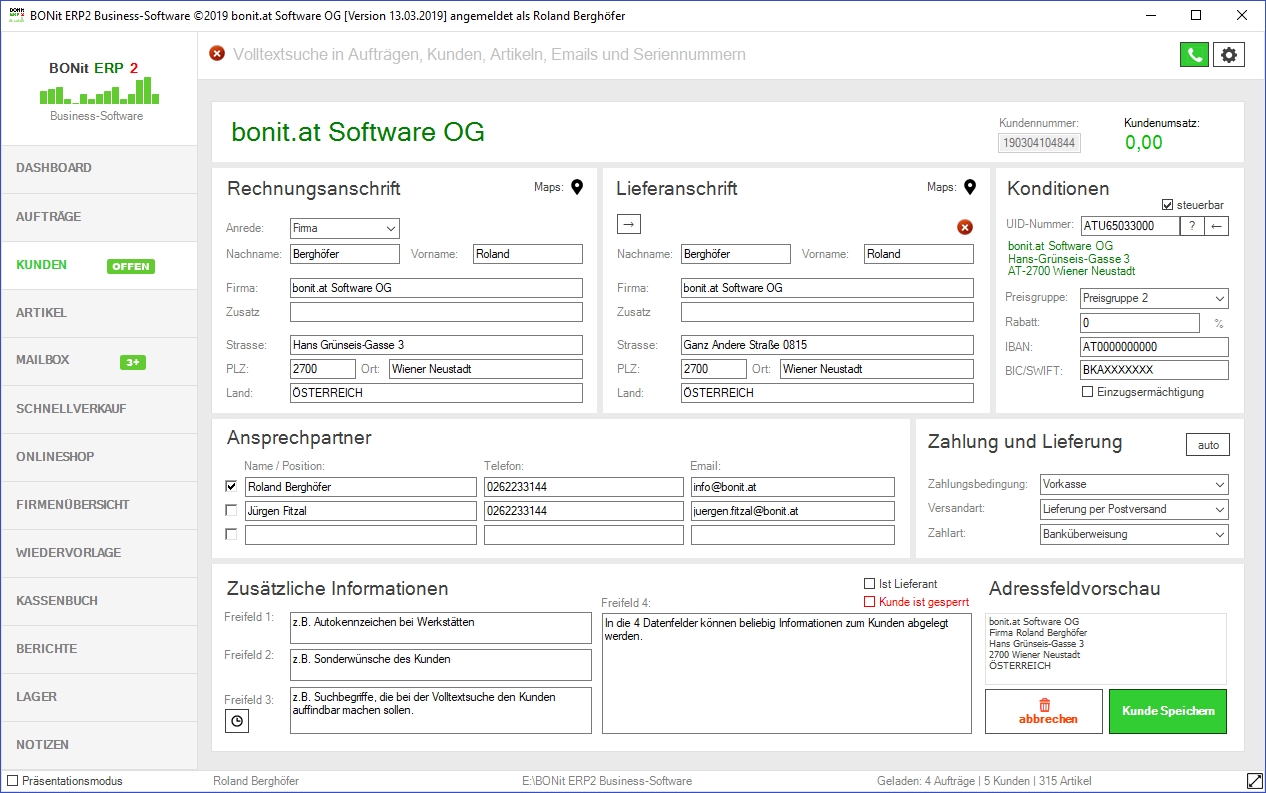Uncheck the Roland Berghöfer contact checkbox
1266x793 pixels.
(x=232, y=487)
